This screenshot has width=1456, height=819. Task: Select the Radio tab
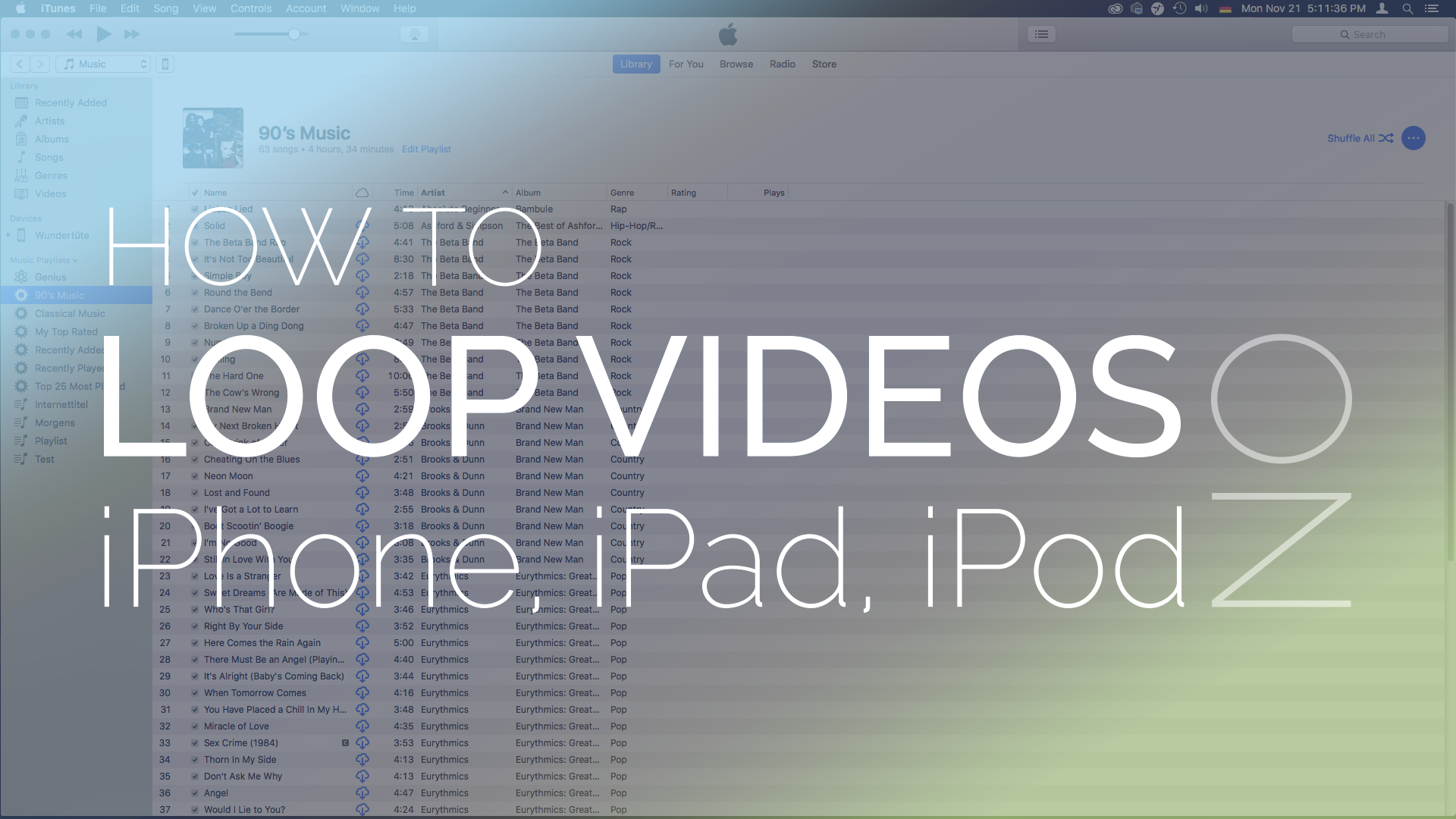click(781, 64)
